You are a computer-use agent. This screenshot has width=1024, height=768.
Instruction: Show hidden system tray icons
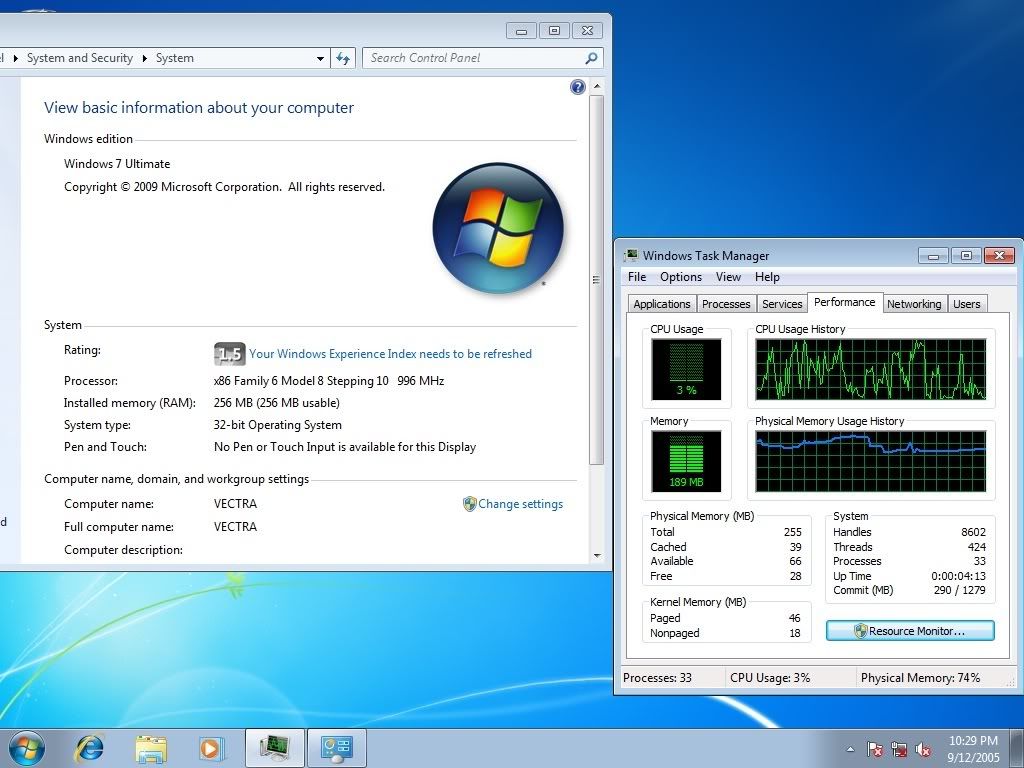[x=850, y=749]
